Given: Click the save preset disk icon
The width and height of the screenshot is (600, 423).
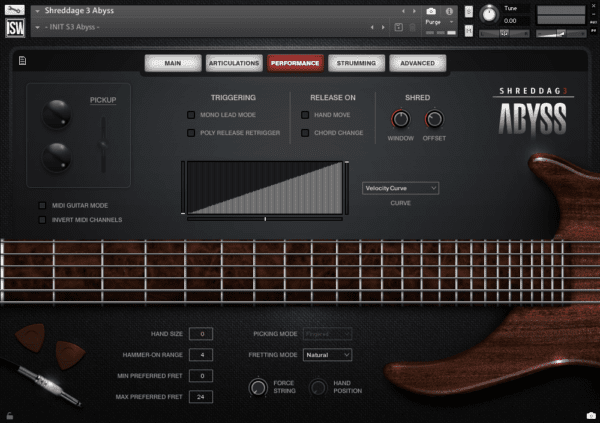Looking at the screenshot, I should click(x=398, y=27).
